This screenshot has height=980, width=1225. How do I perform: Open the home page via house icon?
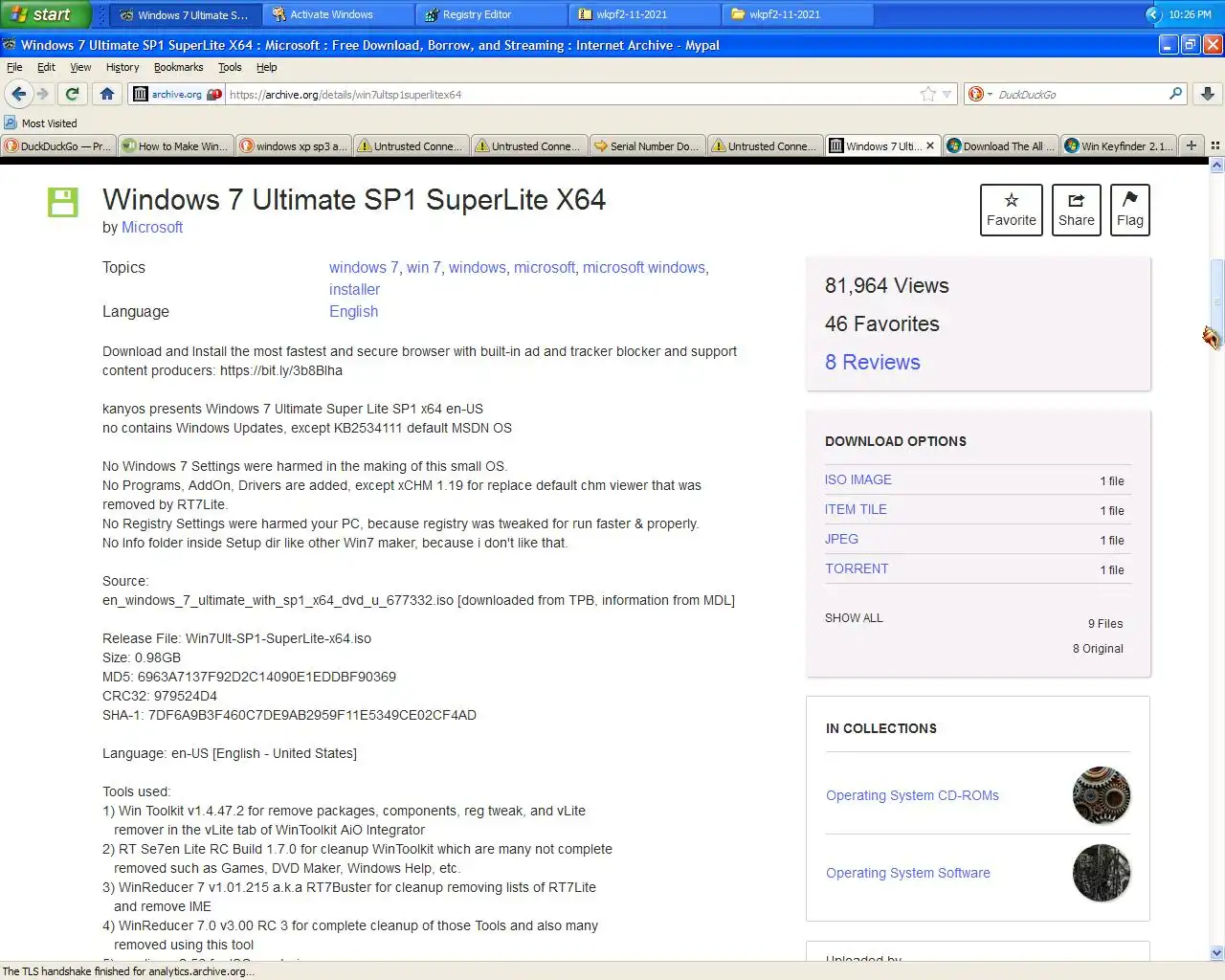[107, 94]
